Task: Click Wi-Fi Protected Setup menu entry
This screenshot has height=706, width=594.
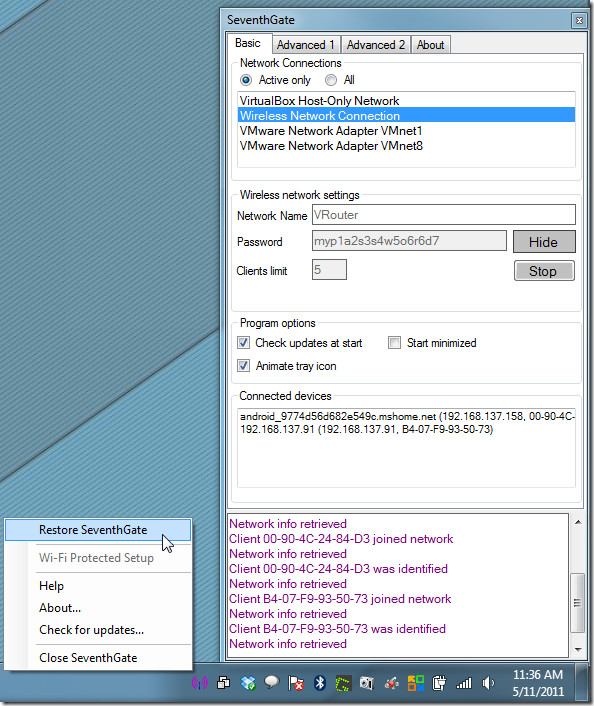Action: point(98,558)
